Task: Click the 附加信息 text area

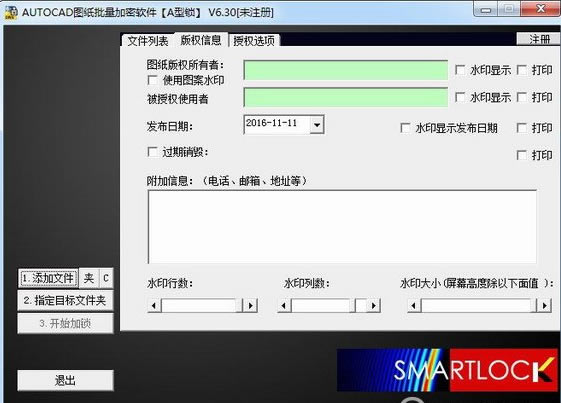Action: coord(342,227)
